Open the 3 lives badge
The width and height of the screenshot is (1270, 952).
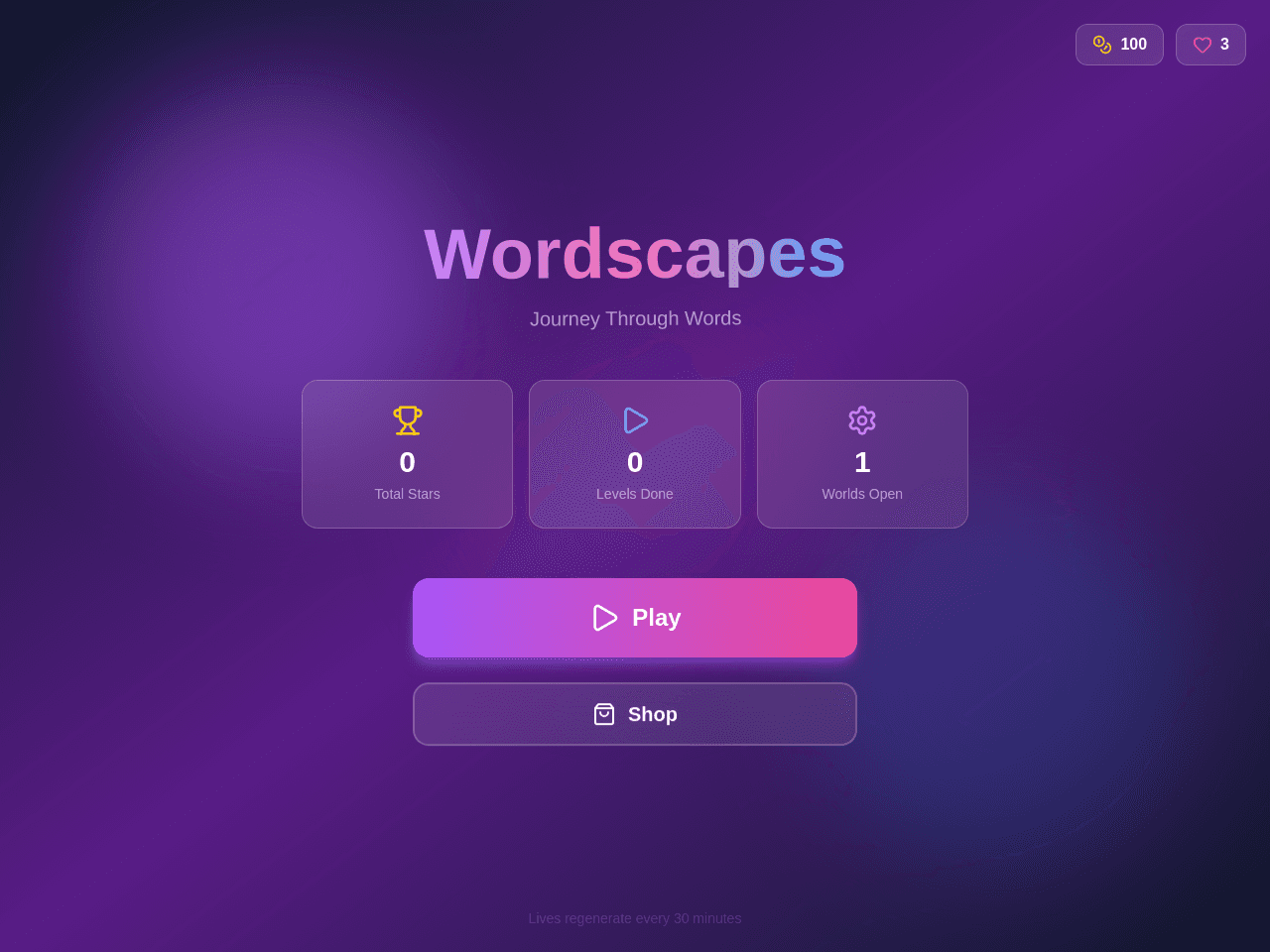pyautogui.click(x=1210, y=45)
